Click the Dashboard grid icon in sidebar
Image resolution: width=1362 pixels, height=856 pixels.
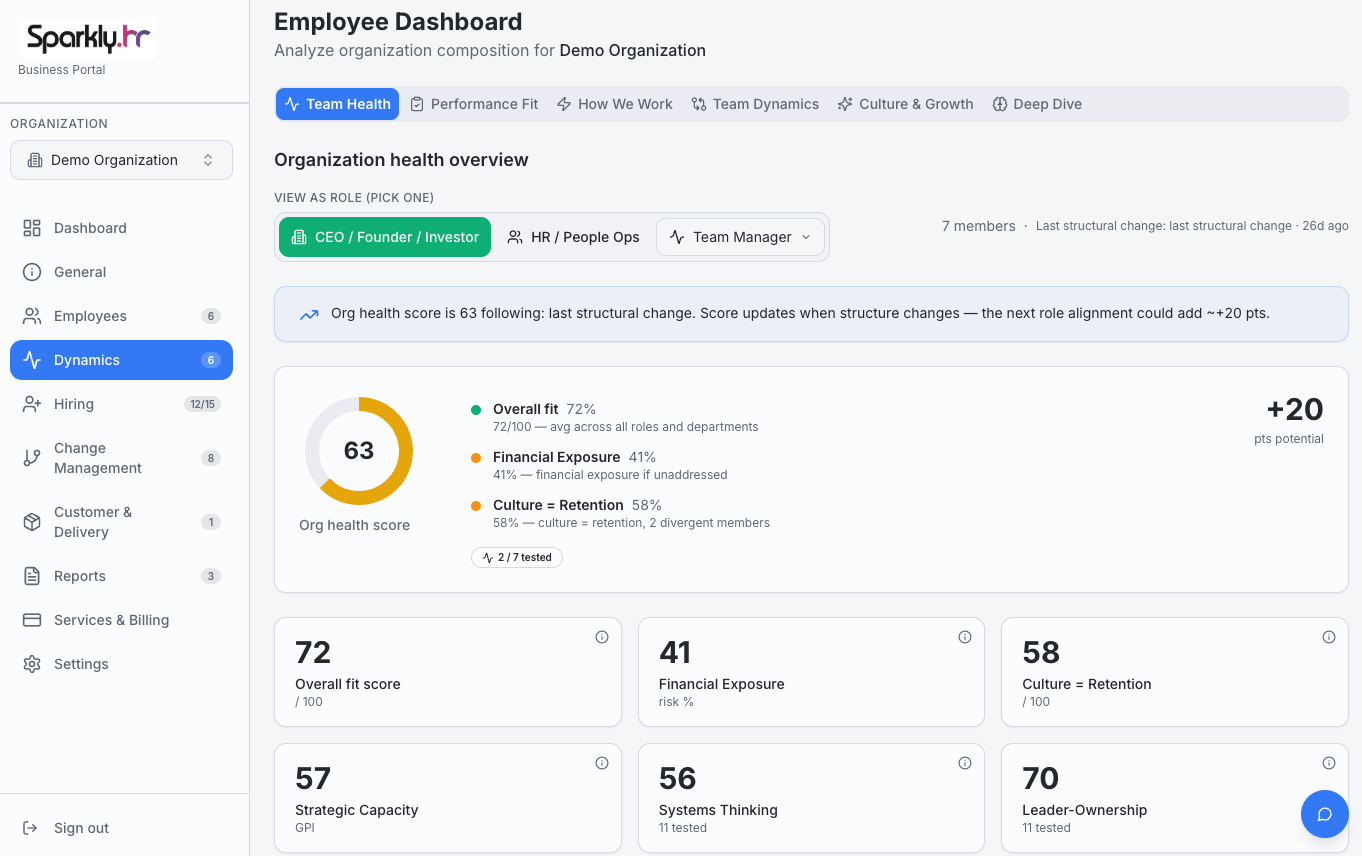[x=32, y=228]
